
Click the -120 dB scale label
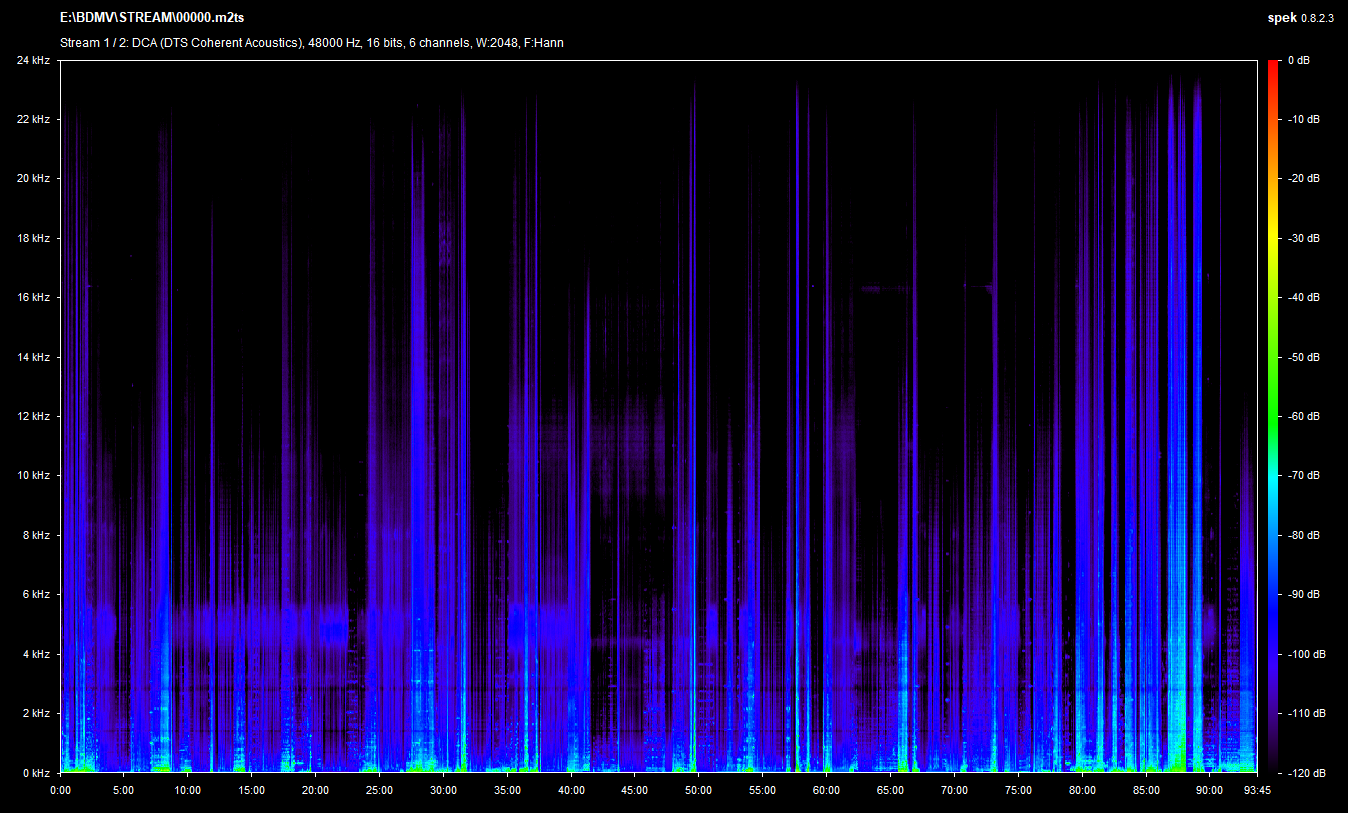(1303, 773)
